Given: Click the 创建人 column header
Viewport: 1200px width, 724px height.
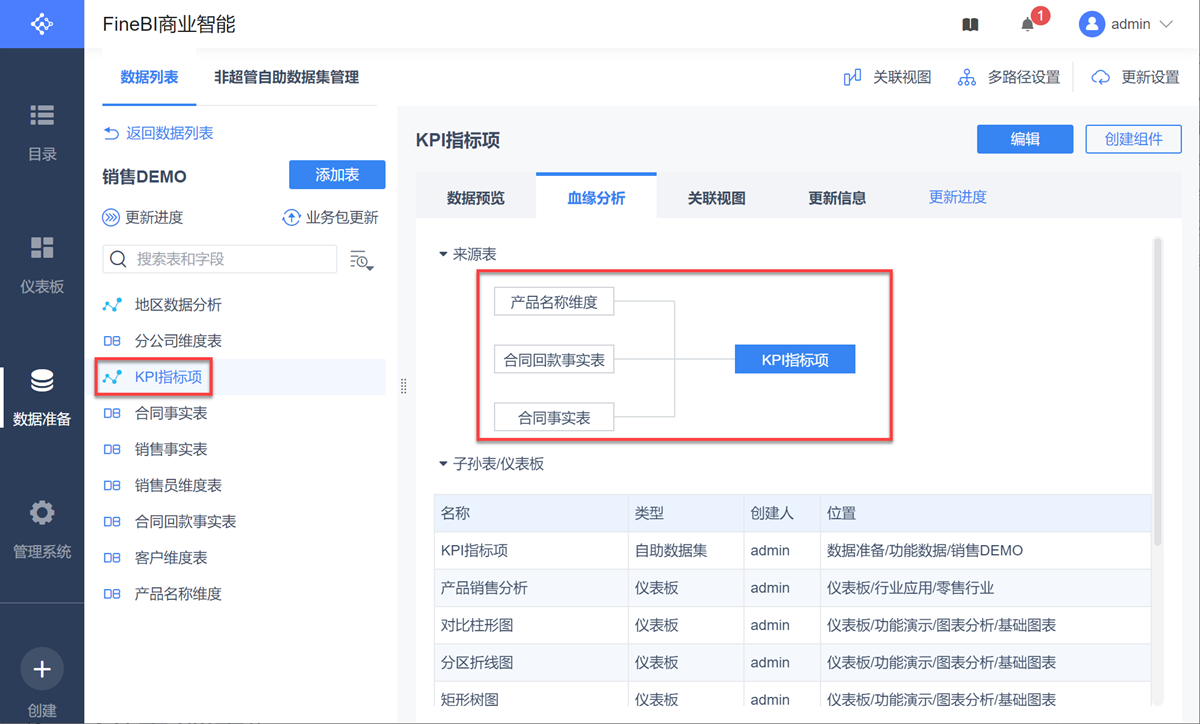Looking at the screenshot, I should click(x=782, y=513).
